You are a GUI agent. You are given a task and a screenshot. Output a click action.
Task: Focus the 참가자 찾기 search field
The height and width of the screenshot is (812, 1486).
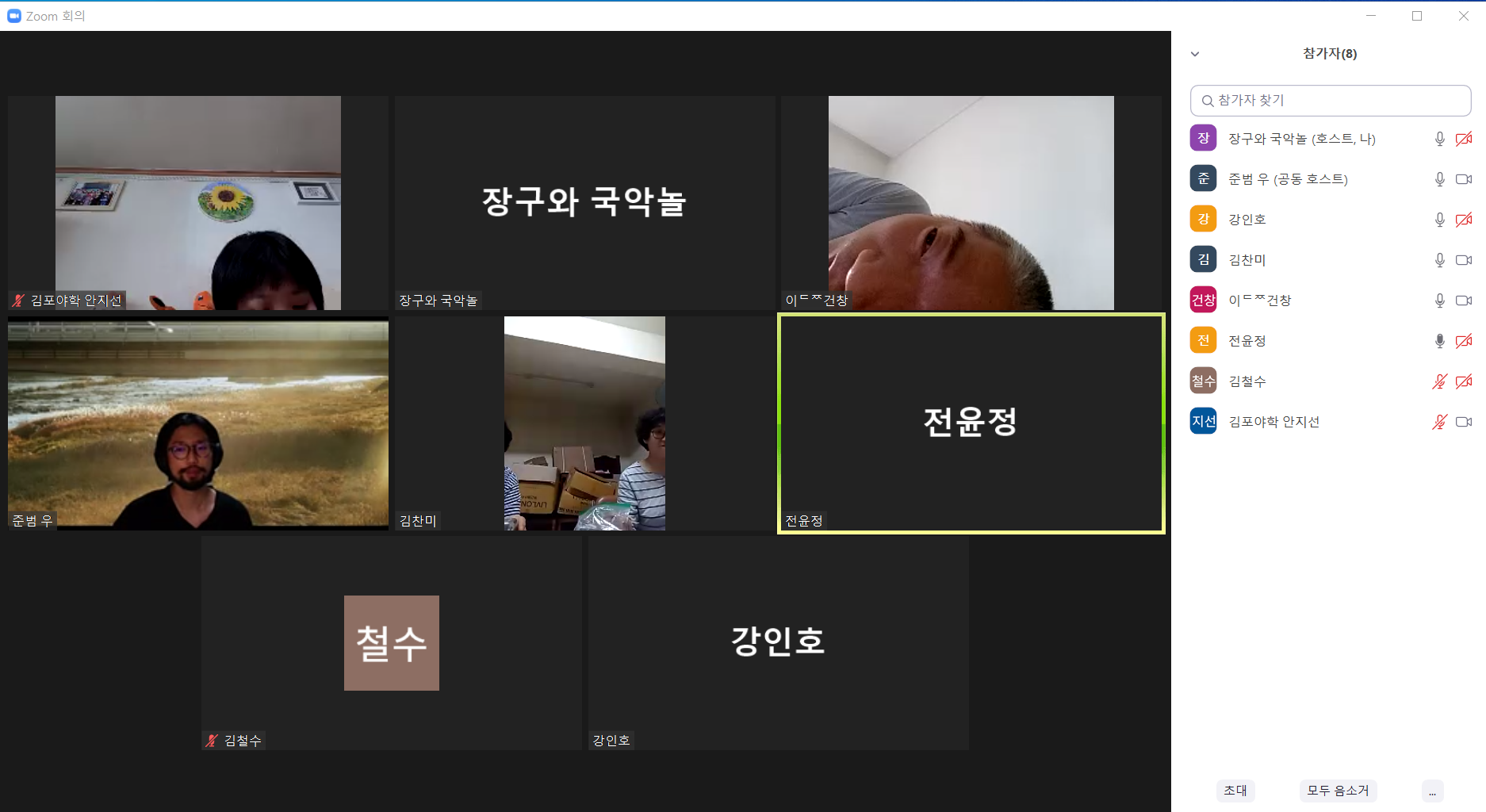pos(1331,101)
